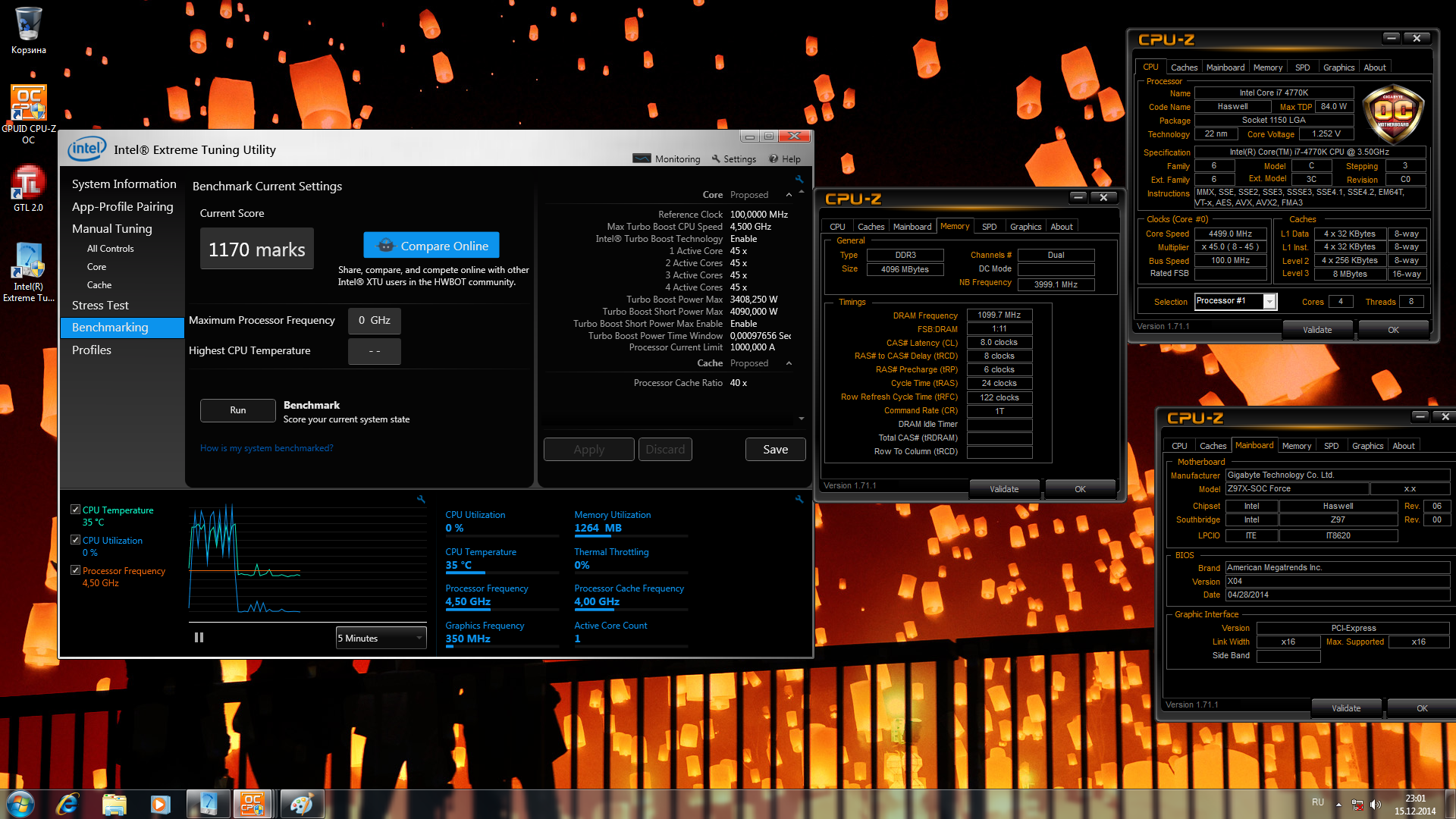Click the wrench icon above the graph
The width and height of the screenshot is (1456, 819).
421,500
